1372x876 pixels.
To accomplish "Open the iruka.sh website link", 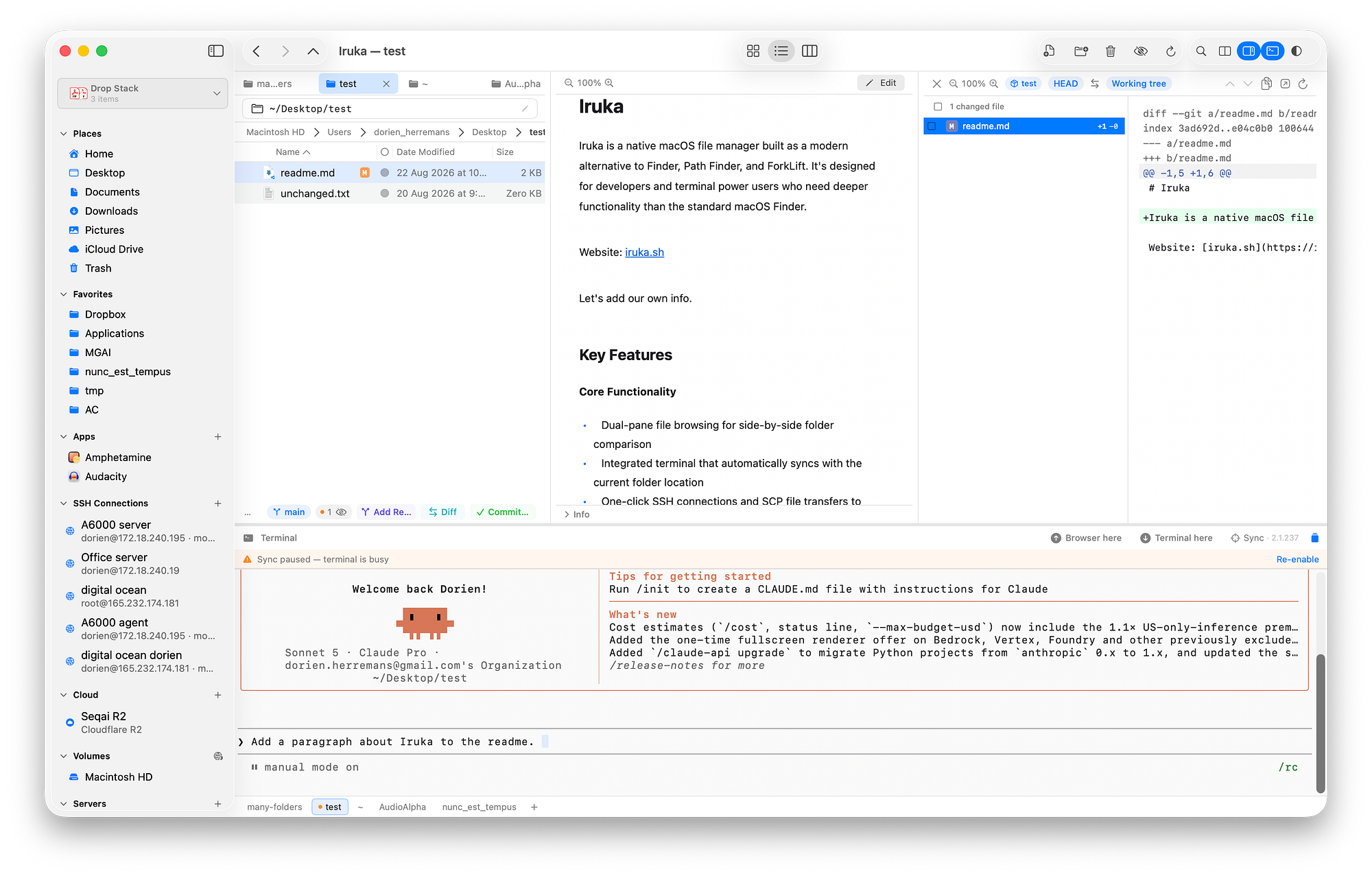I will (644, 252).
